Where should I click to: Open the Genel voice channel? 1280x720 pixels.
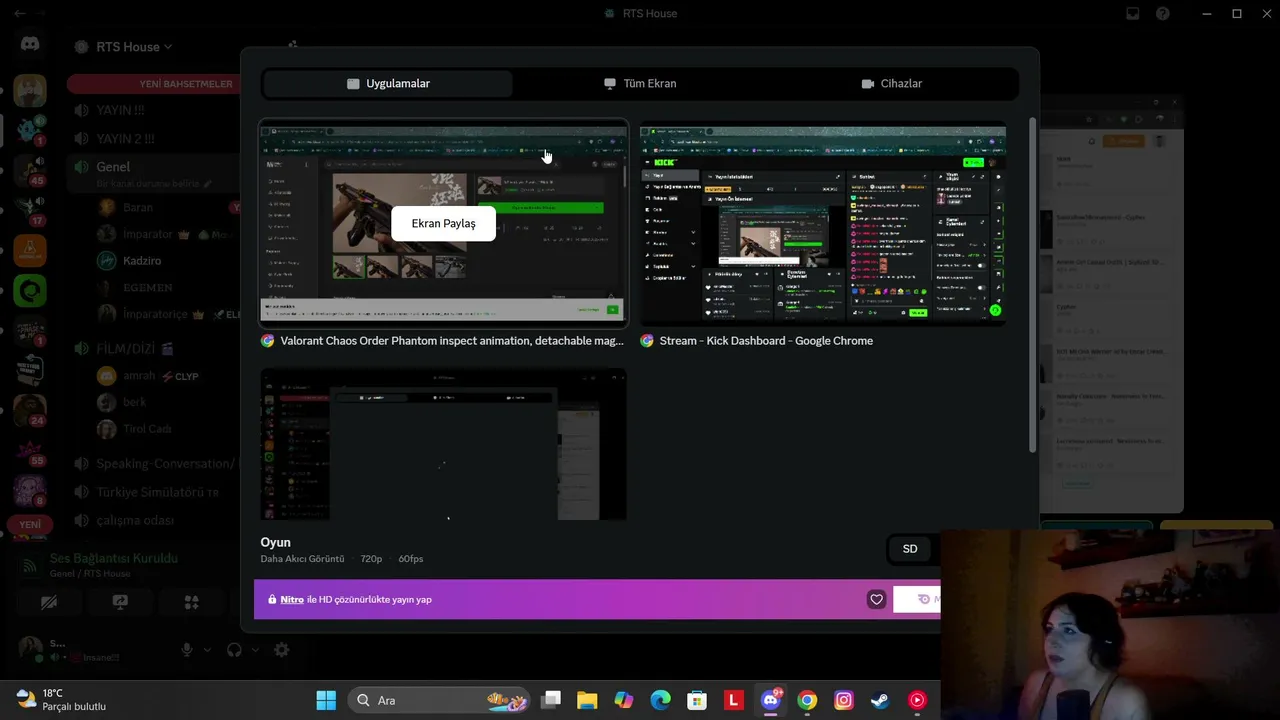click(113, 167)
